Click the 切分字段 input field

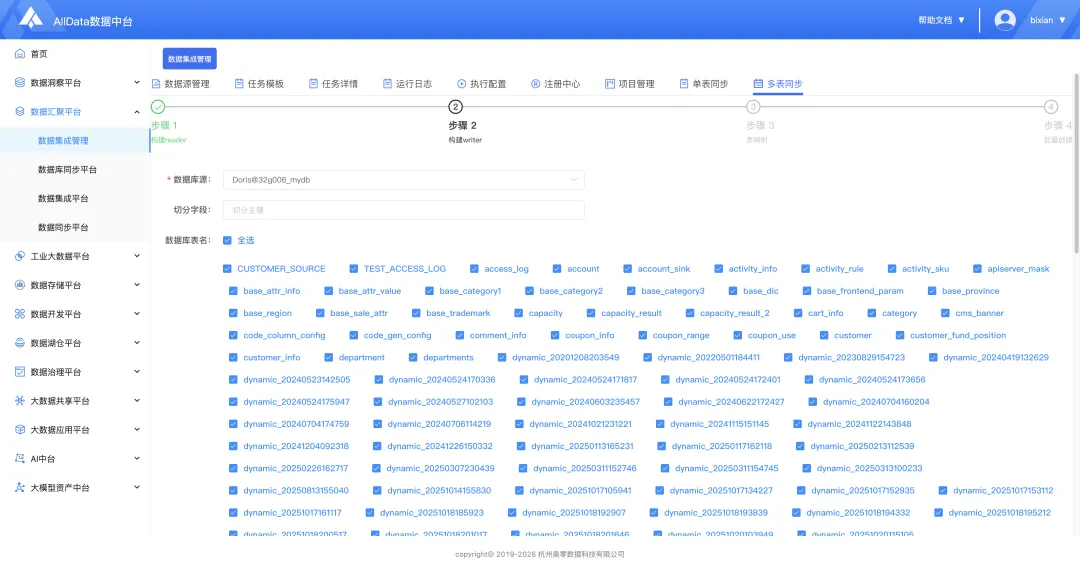pos(404,210)
